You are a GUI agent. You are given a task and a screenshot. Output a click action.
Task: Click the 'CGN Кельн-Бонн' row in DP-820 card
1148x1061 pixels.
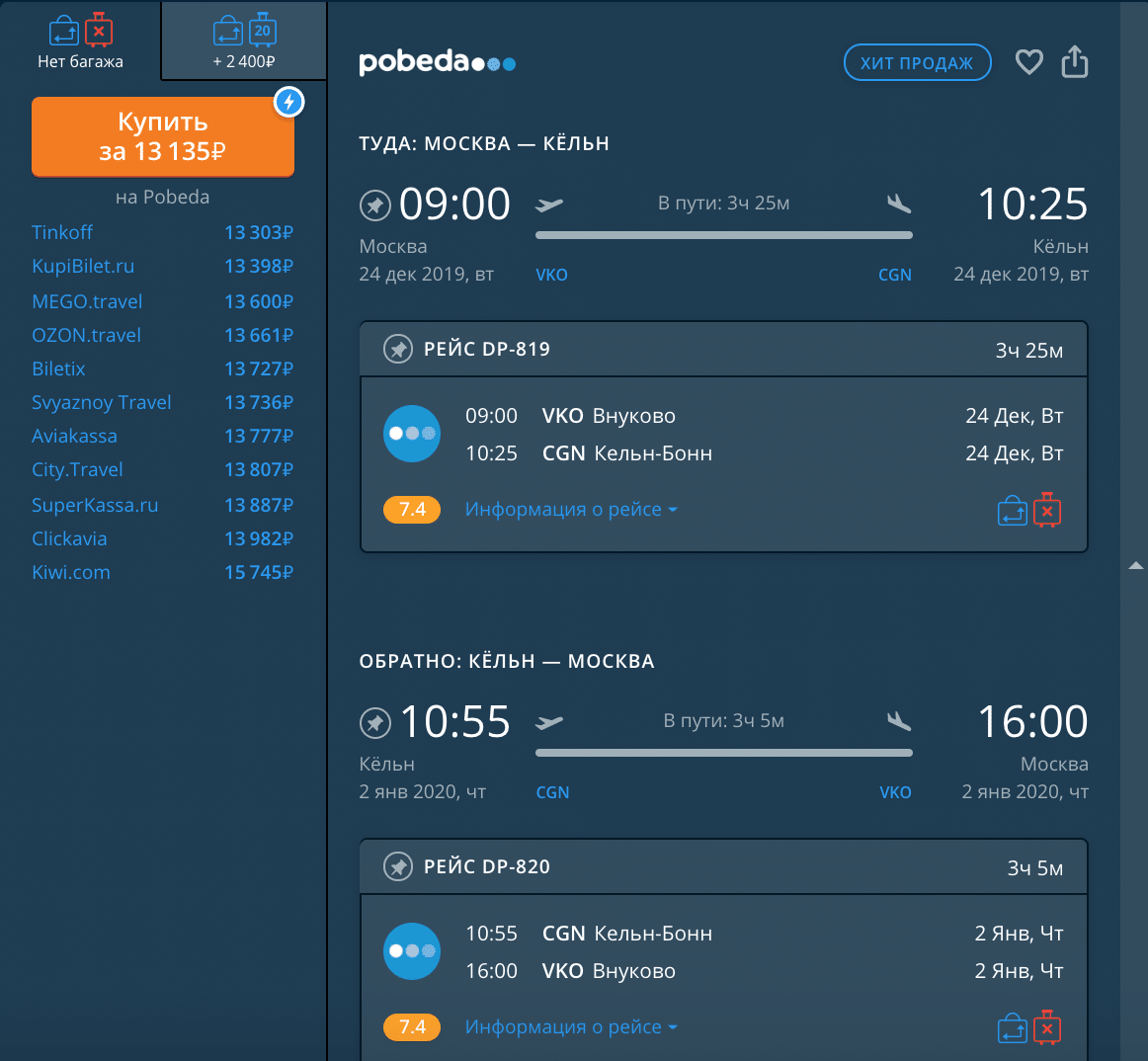click(765, 934)
